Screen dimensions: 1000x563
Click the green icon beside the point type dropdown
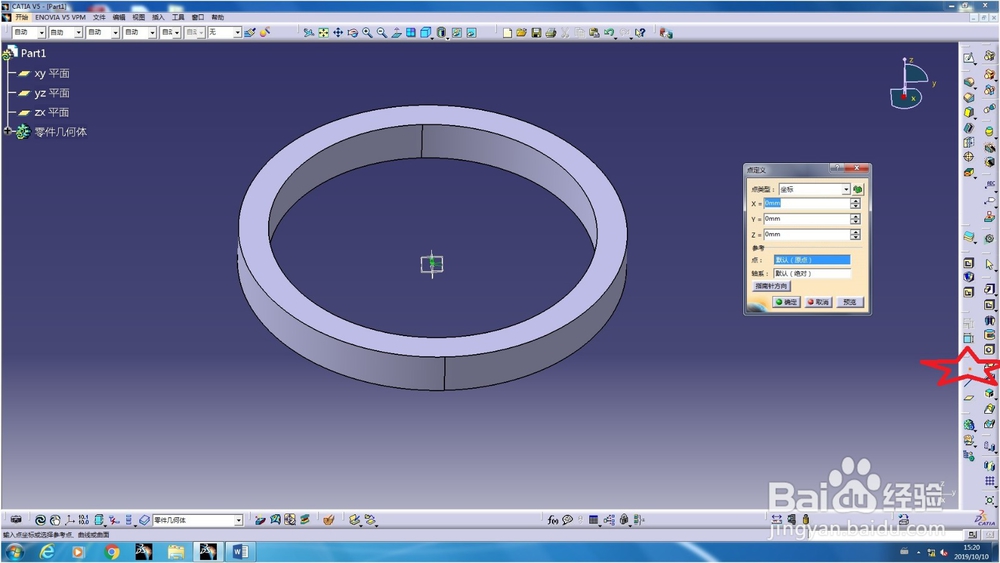coord(858,189)
